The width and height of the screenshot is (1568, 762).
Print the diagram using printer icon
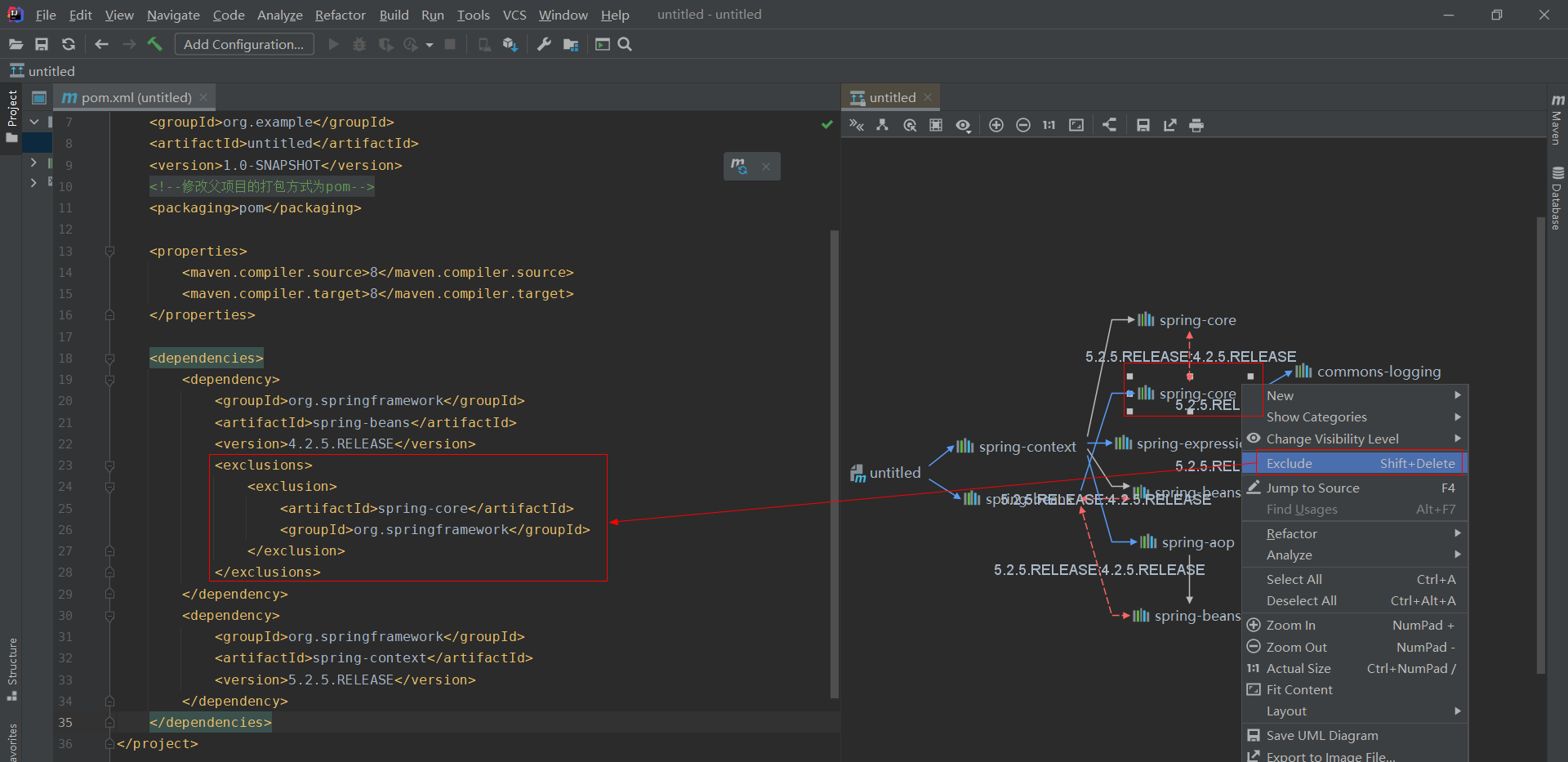1196,125
